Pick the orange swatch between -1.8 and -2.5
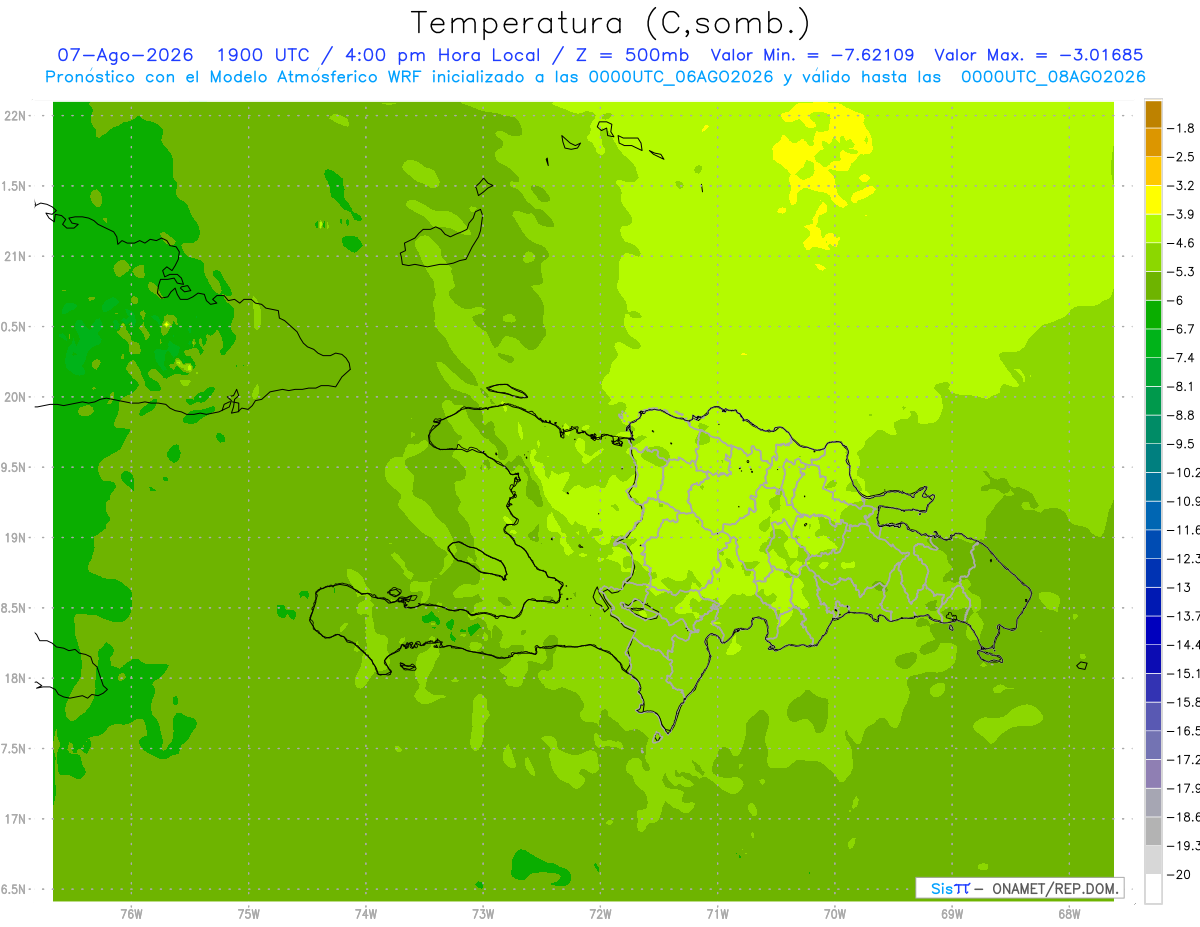 (1153, 142)
